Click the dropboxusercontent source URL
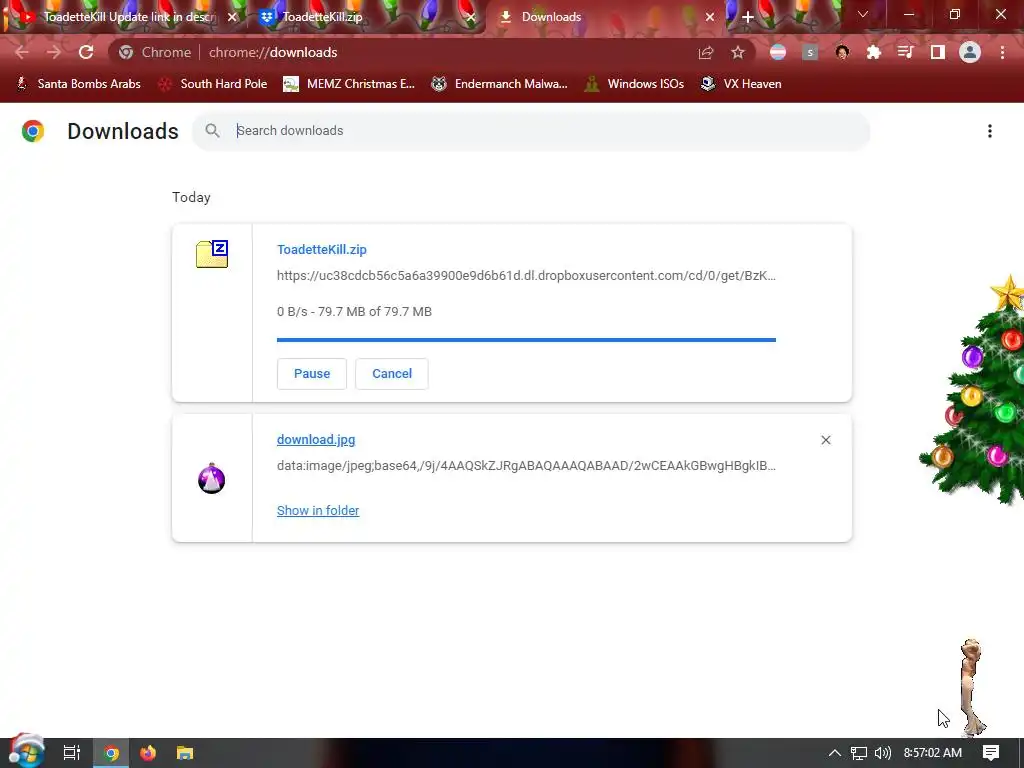The image size is (1024, 768). [526, 276]
